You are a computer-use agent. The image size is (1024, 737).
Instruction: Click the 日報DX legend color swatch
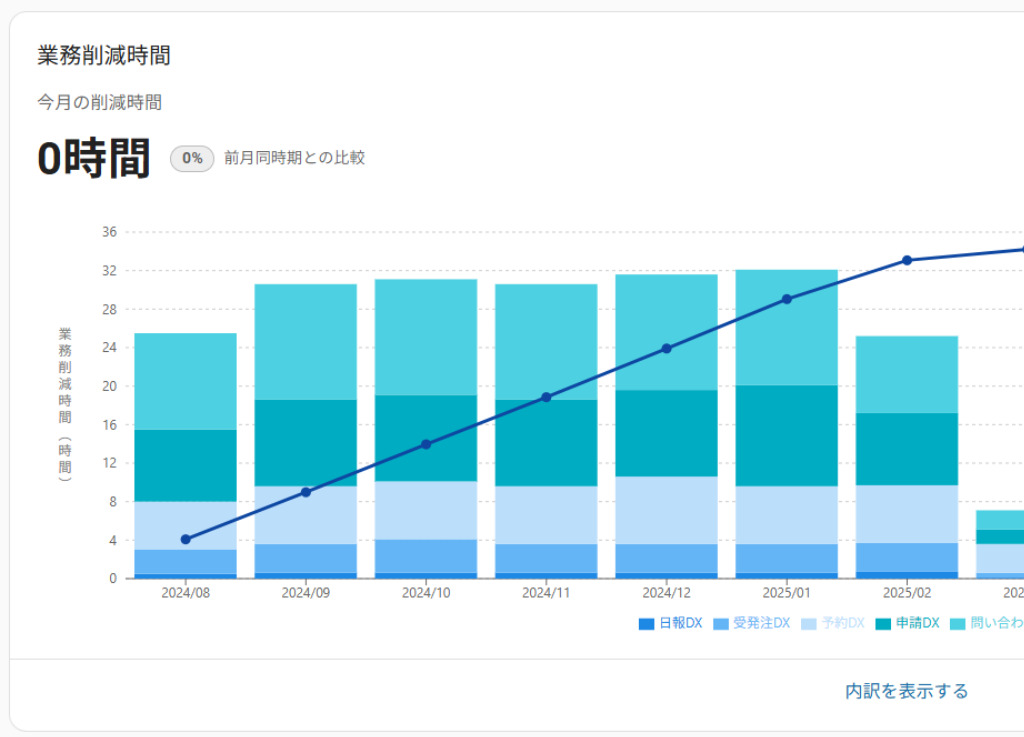click(x=647, y=624)
